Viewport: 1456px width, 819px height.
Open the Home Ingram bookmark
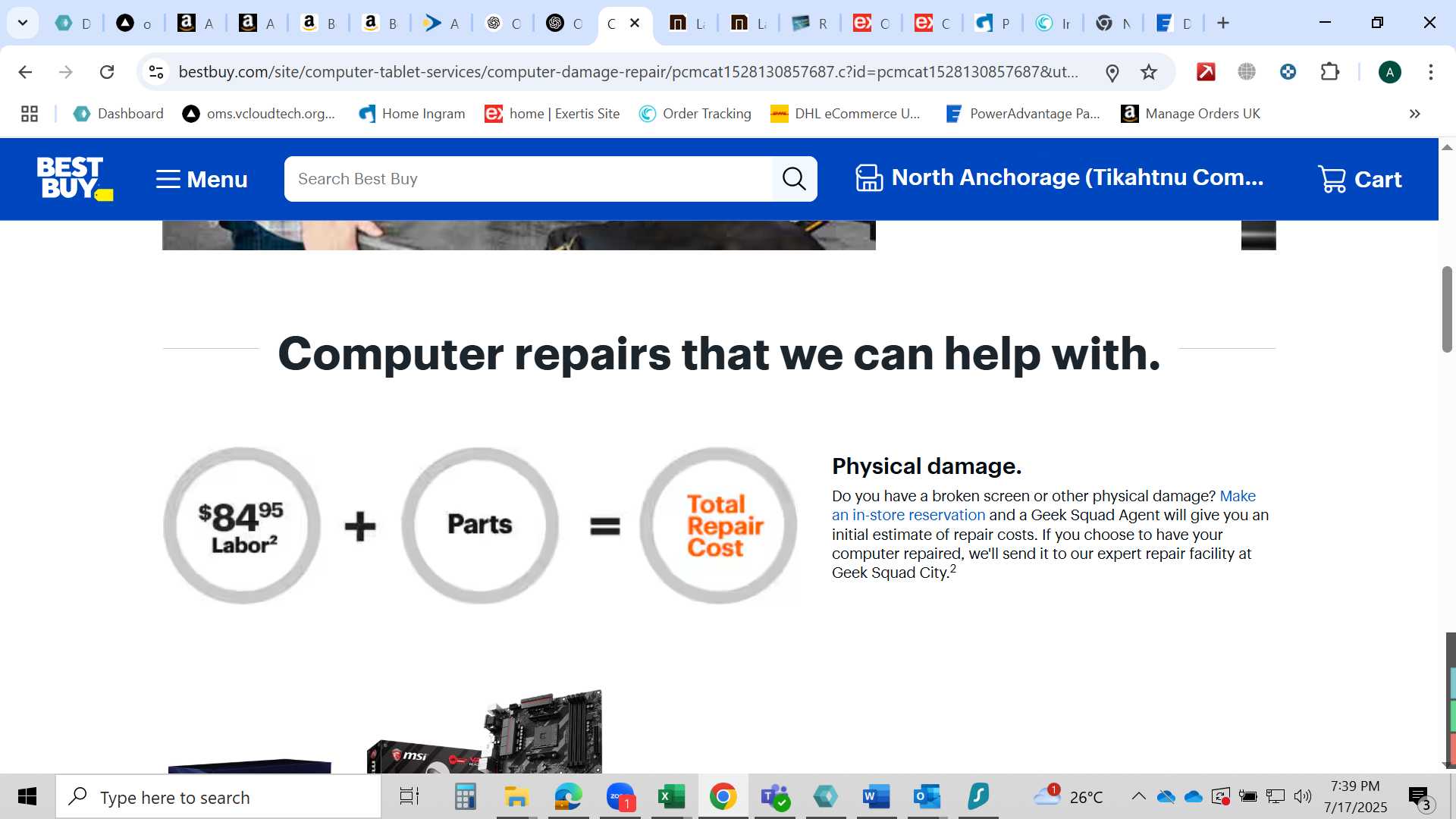coord(412,114)
